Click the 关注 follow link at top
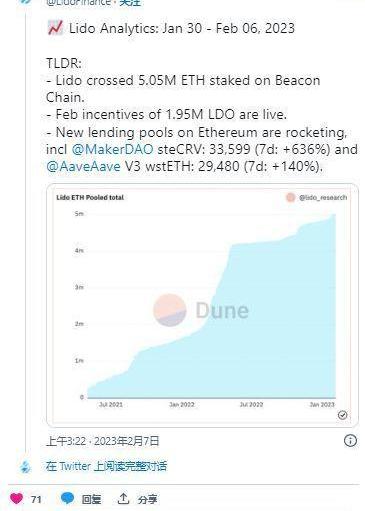365x511 pixels. [x=130, y=3]
